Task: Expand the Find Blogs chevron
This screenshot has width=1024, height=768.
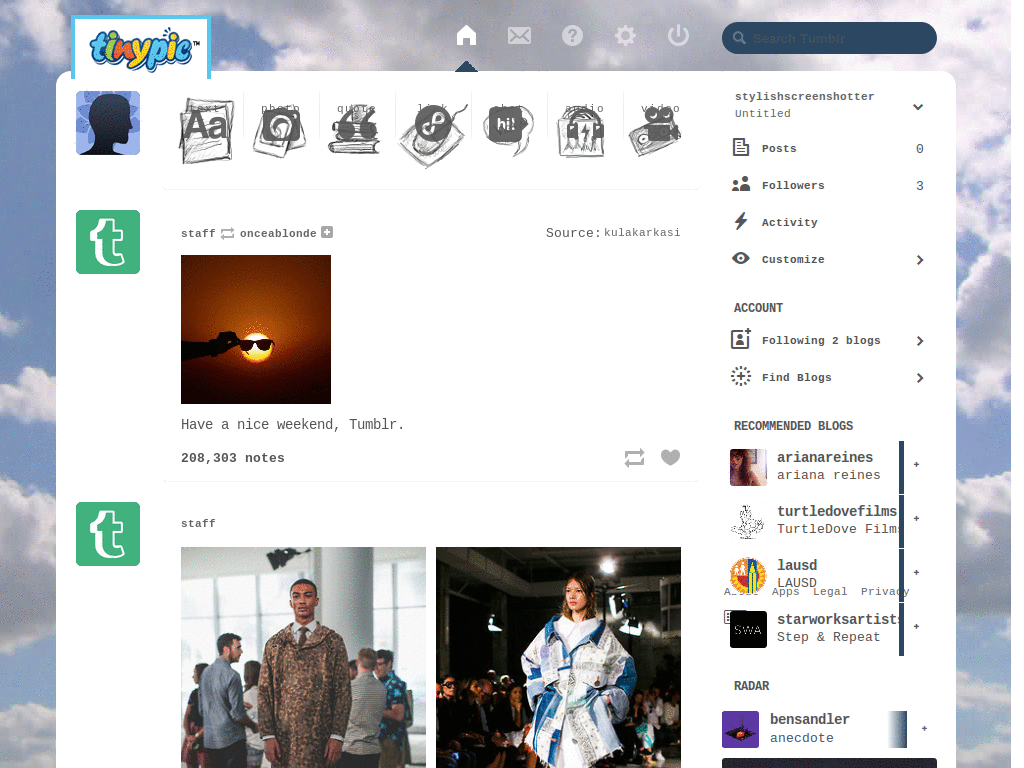Action: pyautogui.click(x=920, y=378)
